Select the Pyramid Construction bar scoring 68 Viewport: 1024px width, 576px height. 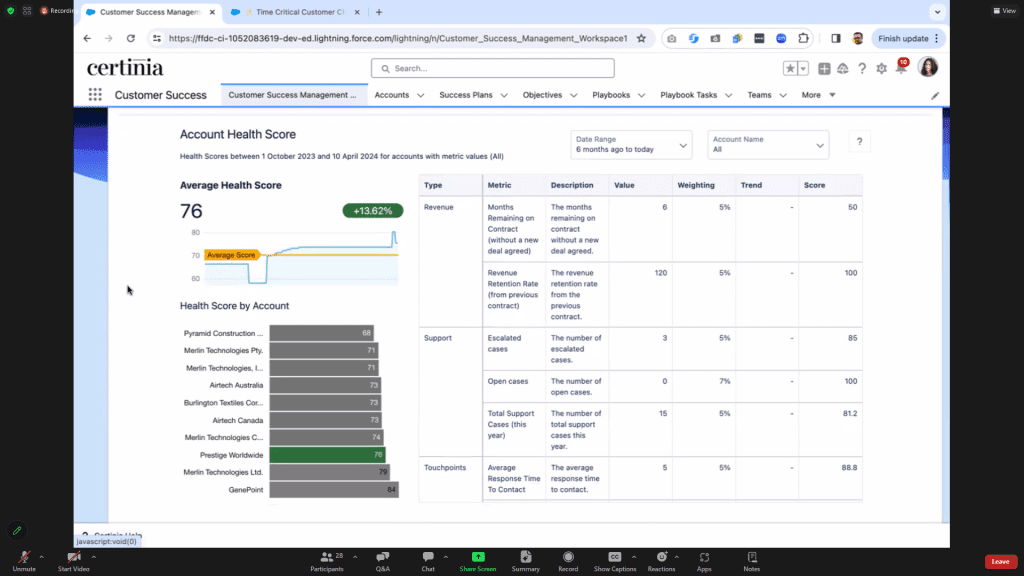point(321,332)
